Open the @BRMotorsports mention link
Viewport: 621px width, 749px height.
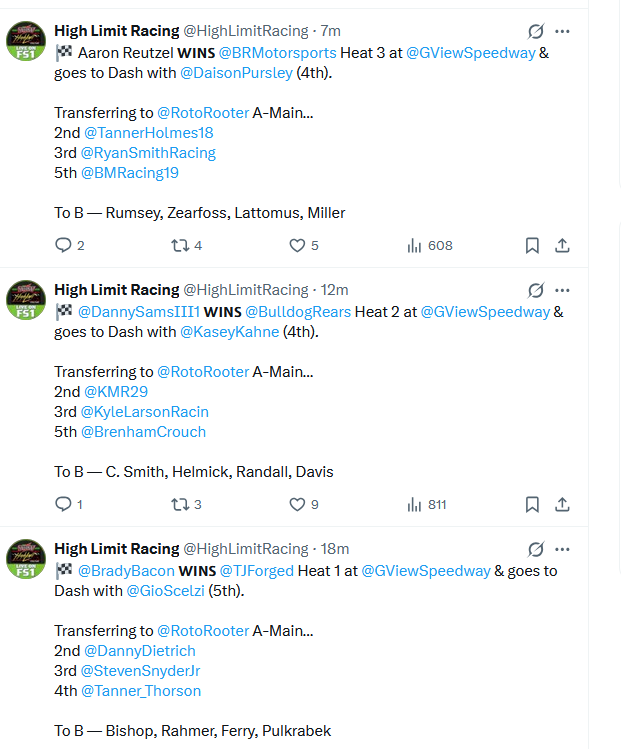(278, 53)
